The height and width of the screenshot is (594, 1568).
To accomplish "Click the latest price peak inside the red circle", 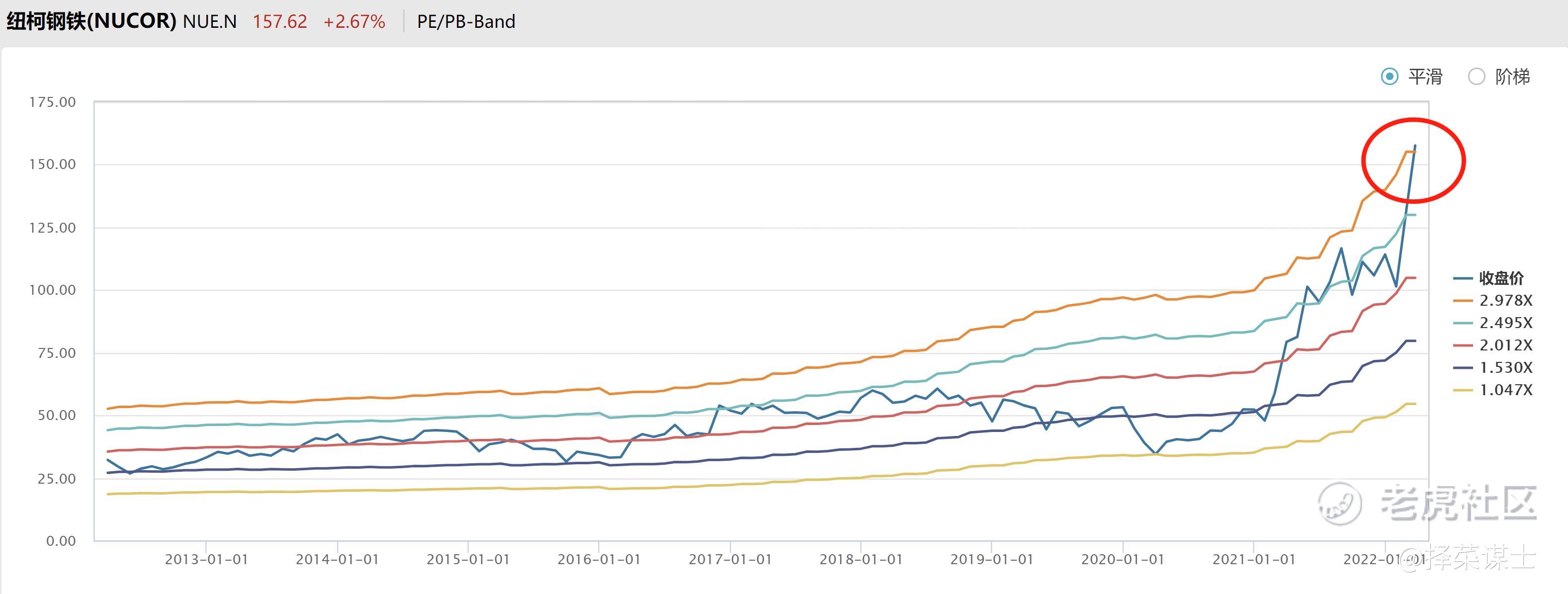I will tap(1415, 146).
